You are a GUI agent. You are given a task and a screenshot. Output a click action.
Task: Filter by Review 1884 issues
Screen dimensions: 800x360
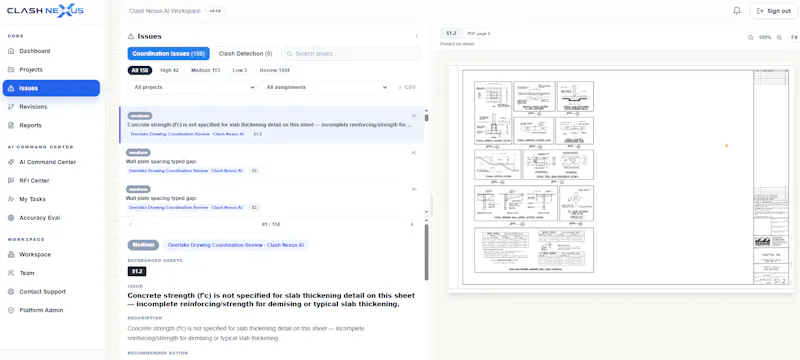click(274, 70)
